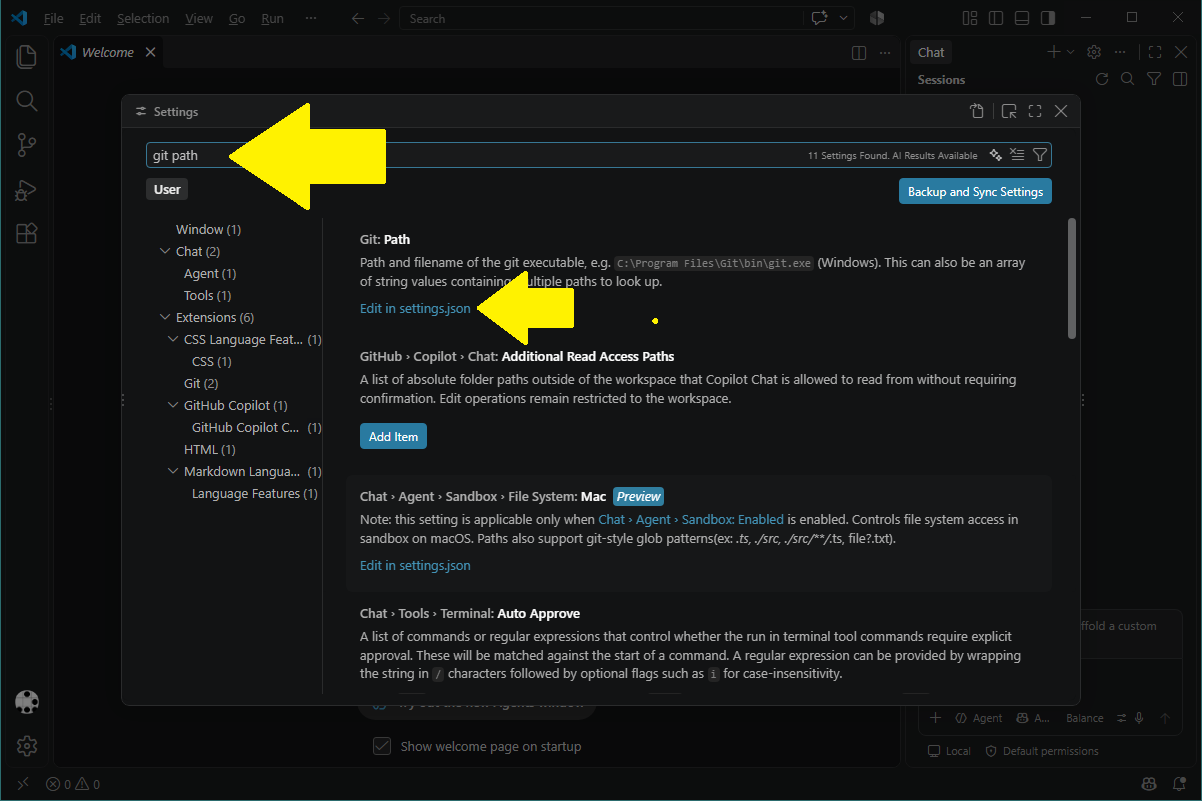The image size is (1202, 801).
Task: Collapse GitHub Copilot tree group
Action: pos(173,405)
